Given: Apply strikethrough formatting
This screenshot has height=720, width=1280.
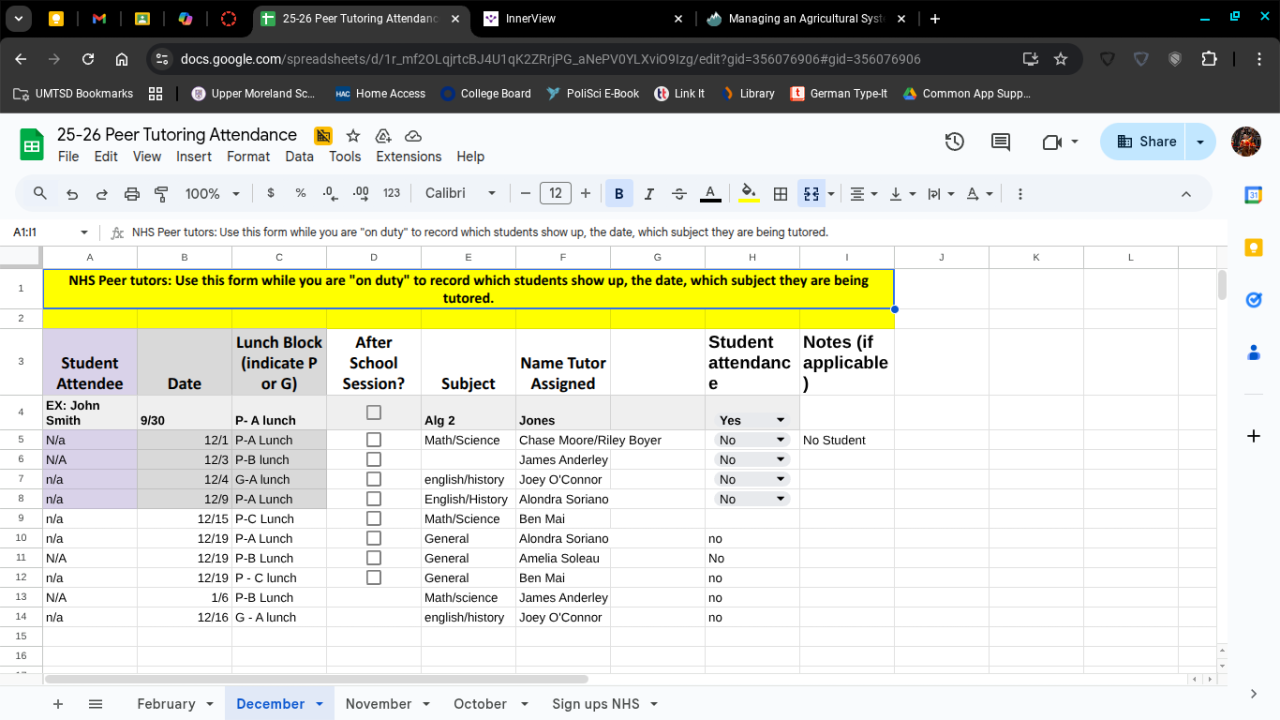Looking at the screenshot, I should click(x=679, y=194).
